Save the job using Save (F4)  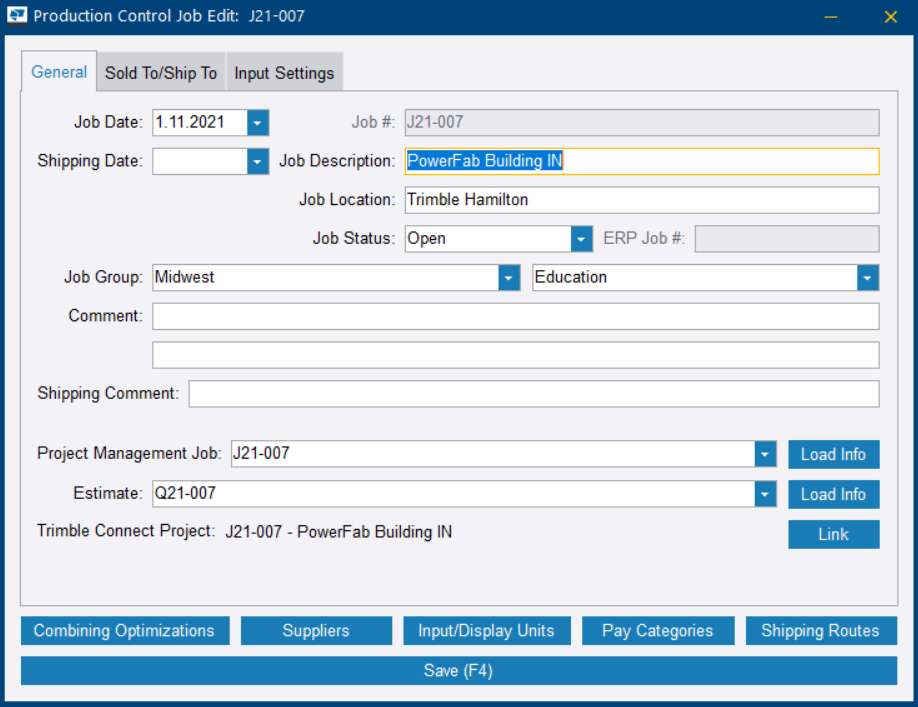[x=457, y=670]
